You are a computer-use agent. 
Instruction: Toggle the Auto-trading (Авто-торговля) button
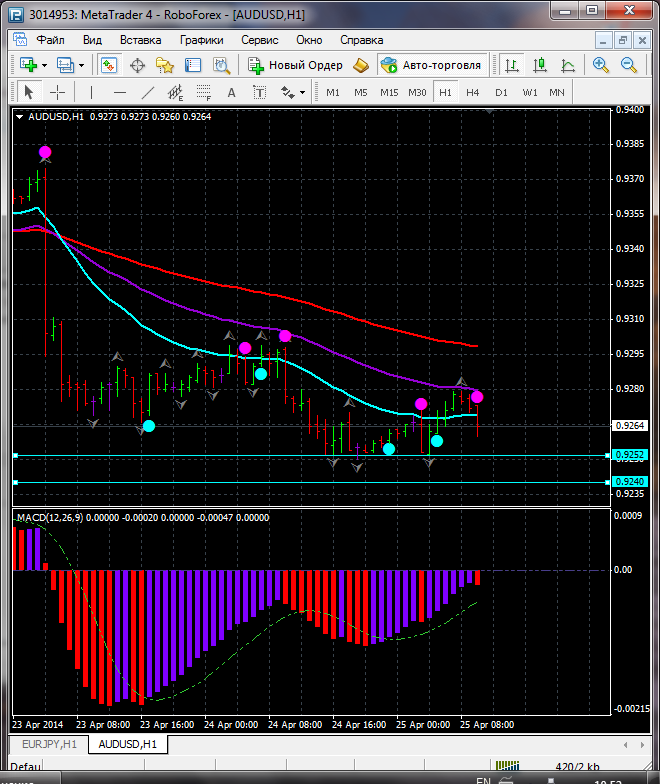click(430, 65)
